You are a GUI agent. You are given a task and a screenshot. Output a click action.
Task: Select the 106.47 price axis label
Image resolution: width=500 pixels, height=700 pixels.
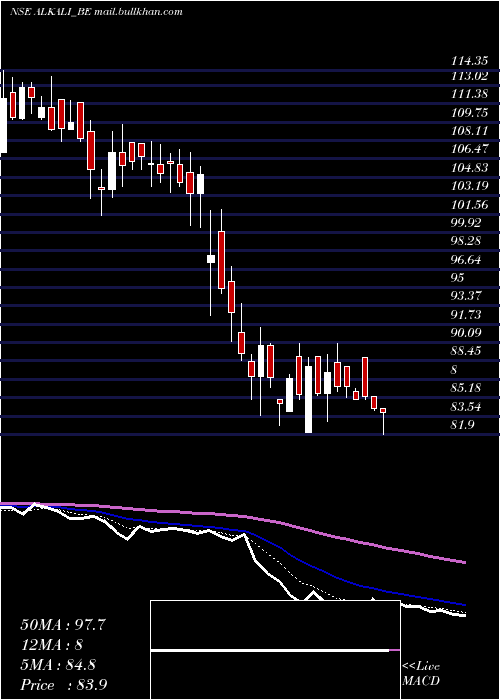[x=469, y=149]
